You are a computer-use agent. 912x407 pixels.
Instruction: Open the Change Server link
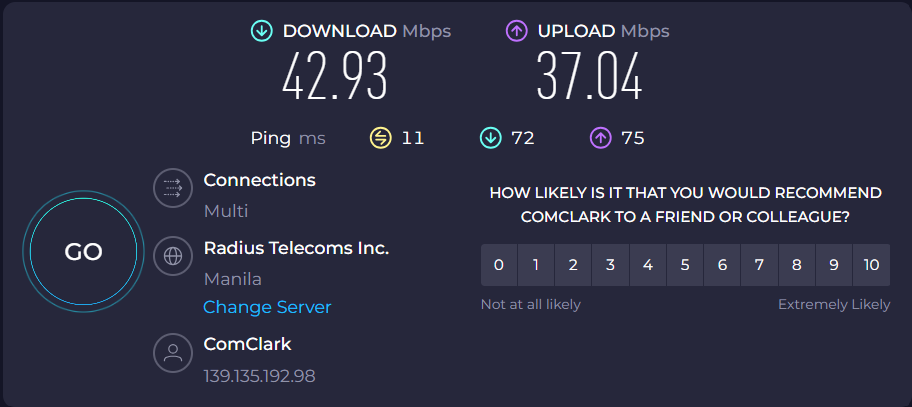click(267, 307)
